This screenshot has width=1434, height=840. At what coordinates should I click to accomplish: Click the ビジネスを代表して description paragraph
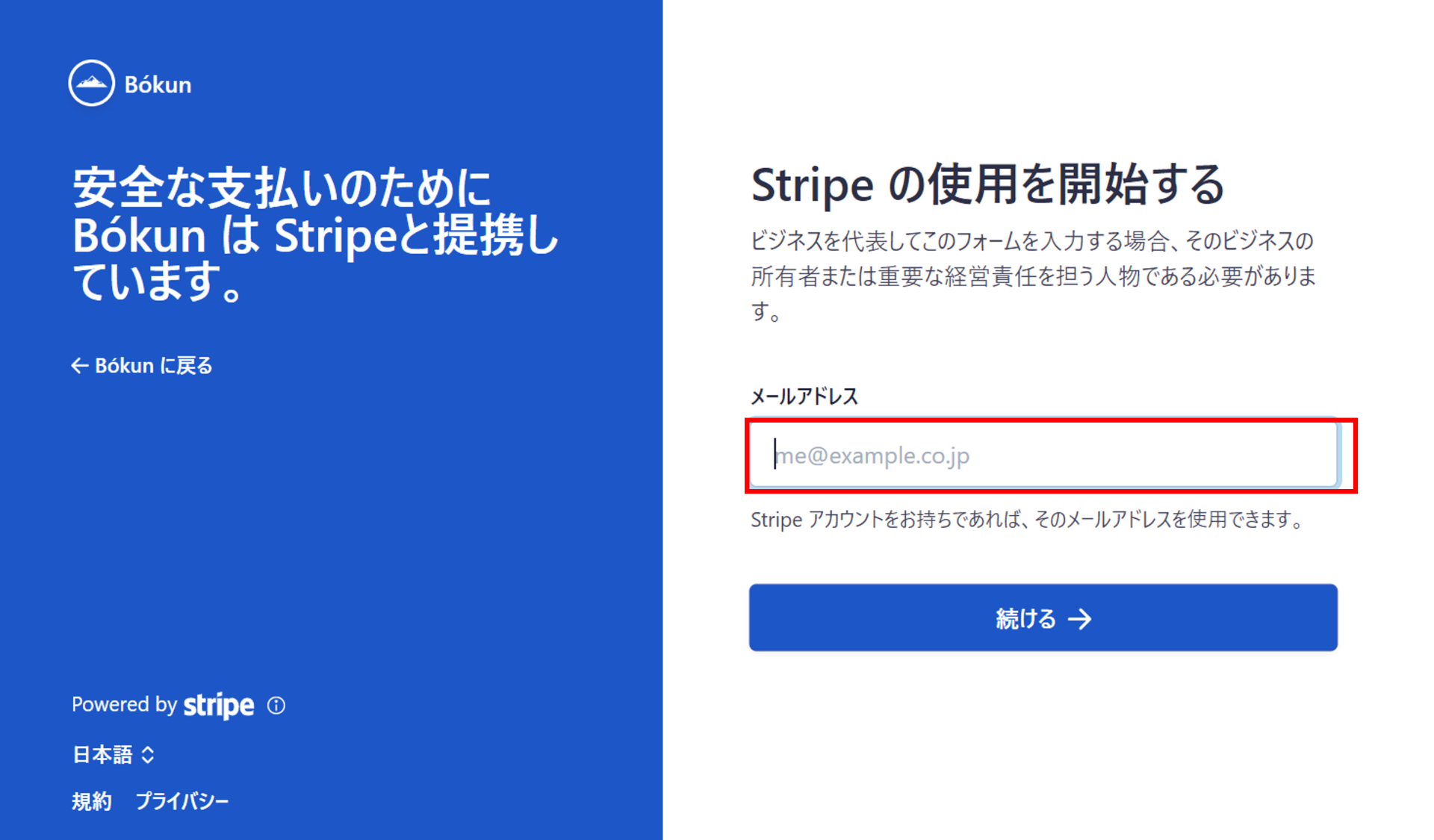point(1033,276)
